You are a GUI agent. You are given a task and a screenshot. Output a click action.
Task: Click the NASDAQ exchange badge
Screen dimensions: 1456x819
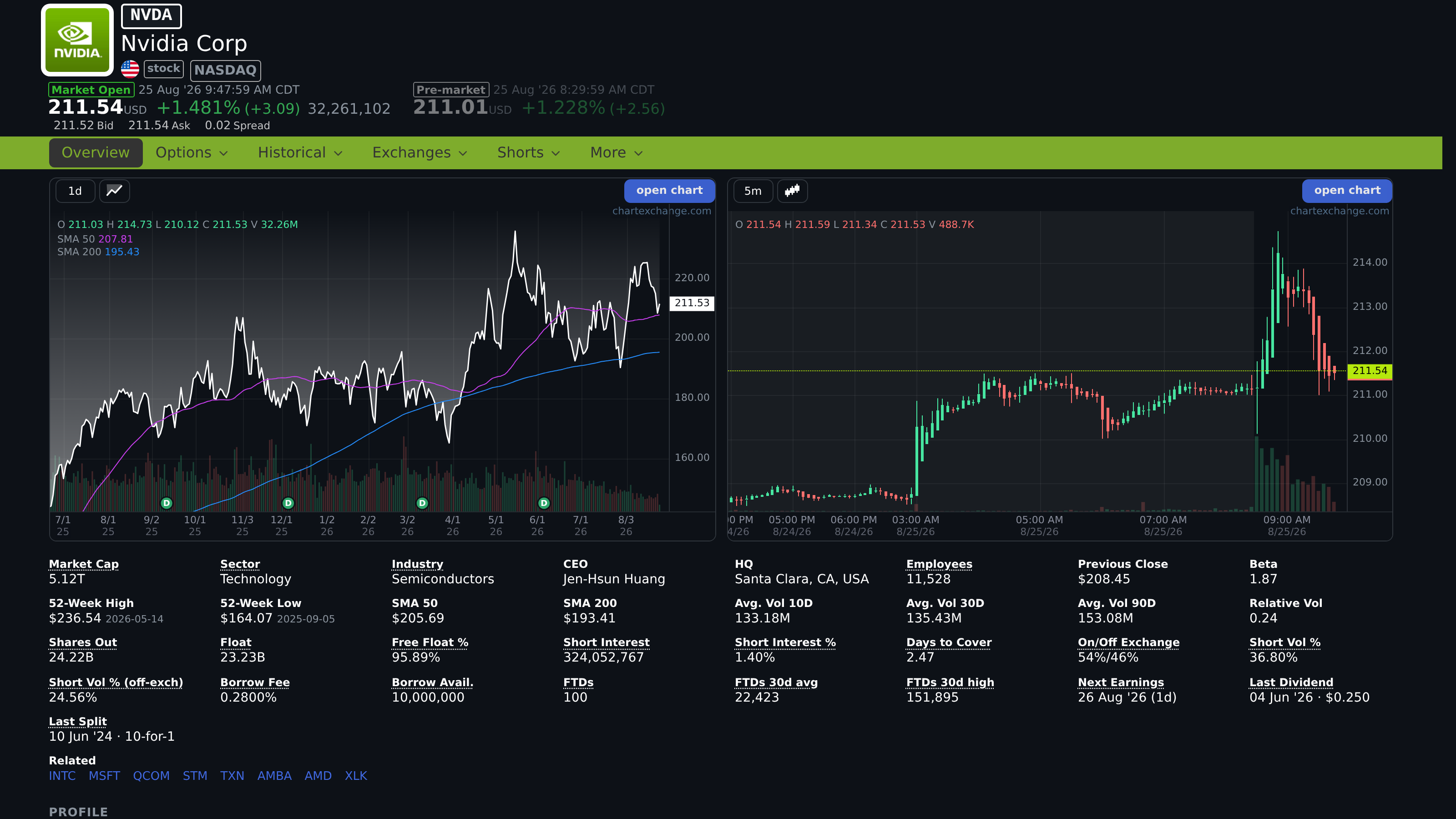(x=226, y=70)
